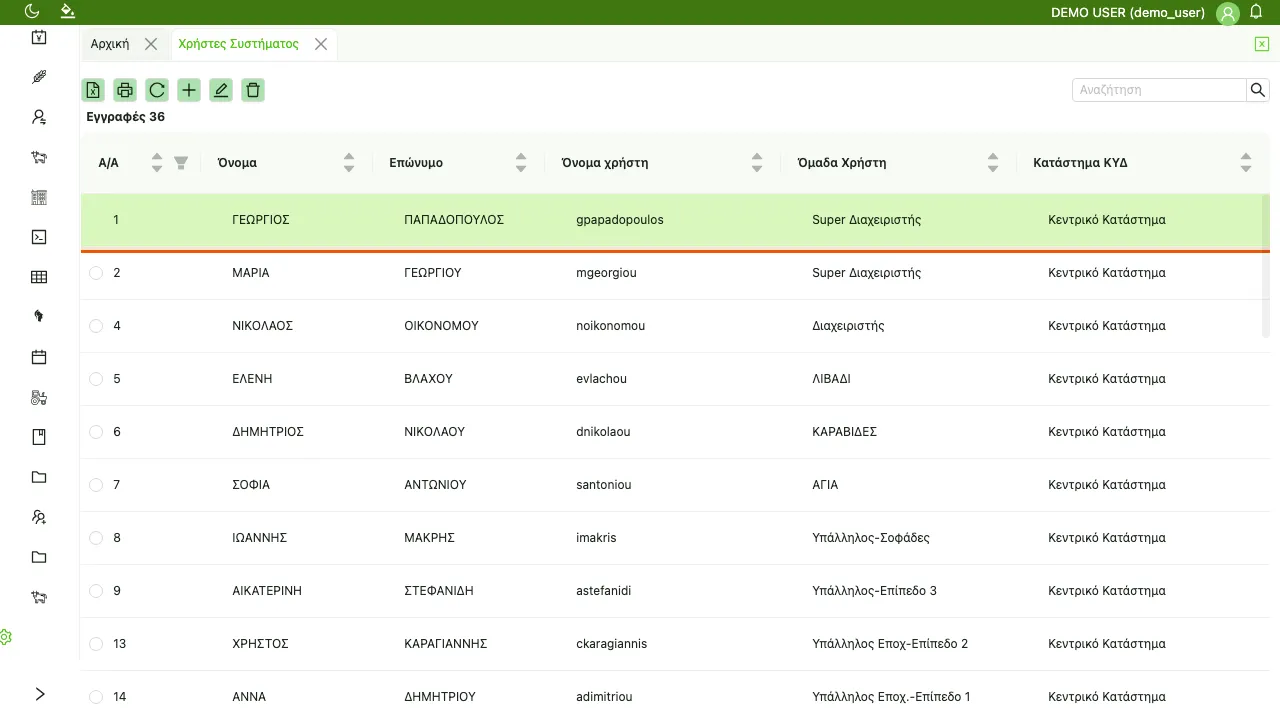The height and width of the screenshot is (720, 1280).
Task: Expand the sidebar with the chevron arrow
Action: click(40, 694)
